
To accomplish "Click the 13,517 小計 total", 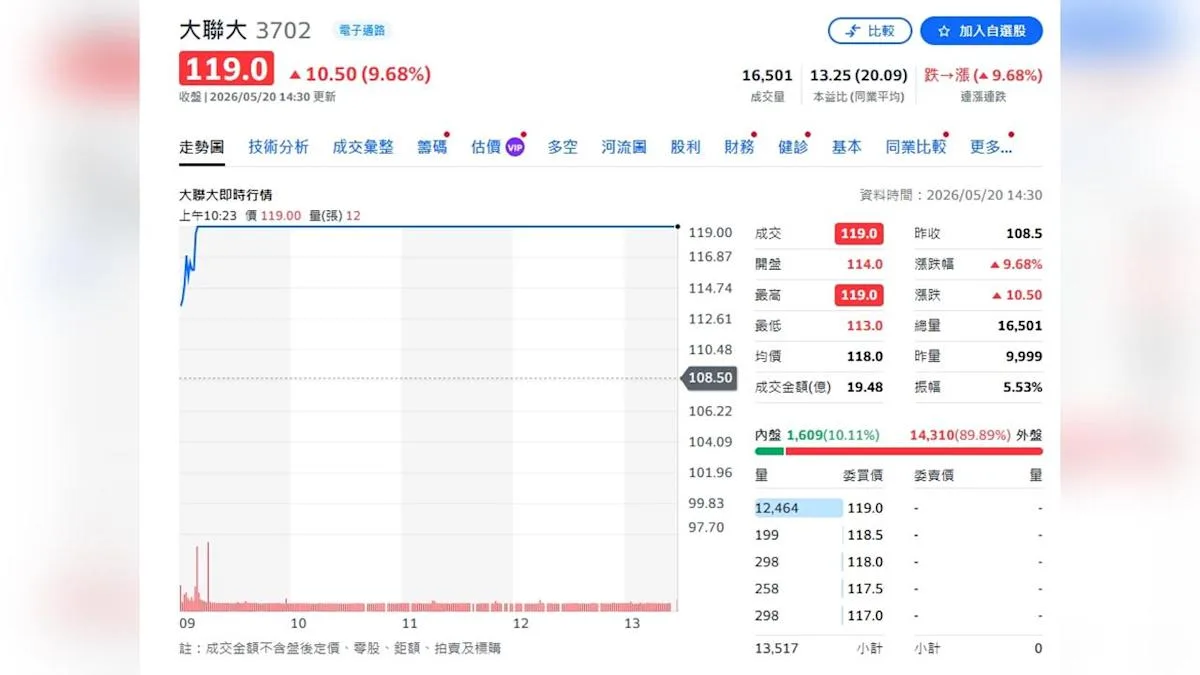I will coord(777,648).
